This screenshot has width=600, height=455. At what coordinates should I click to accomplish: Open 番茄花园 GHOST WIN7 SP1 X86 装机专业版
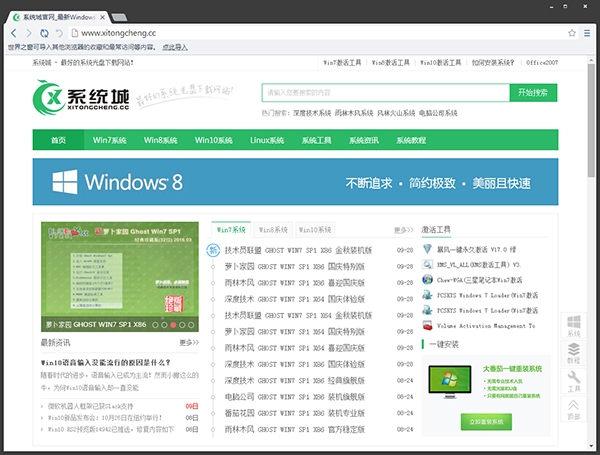(294, 413)
